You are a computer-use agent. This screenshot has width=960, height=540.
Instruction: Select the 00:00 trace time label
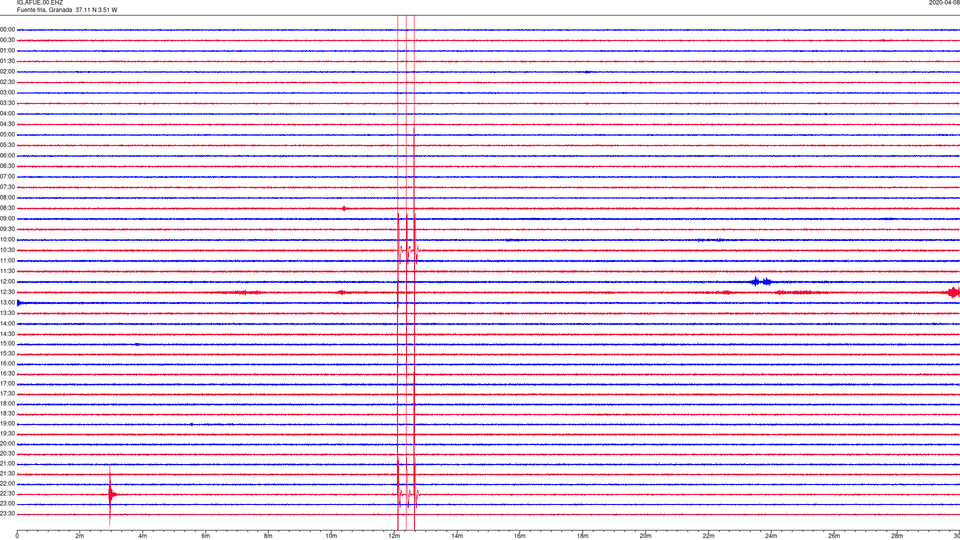[x=7, y=29]
